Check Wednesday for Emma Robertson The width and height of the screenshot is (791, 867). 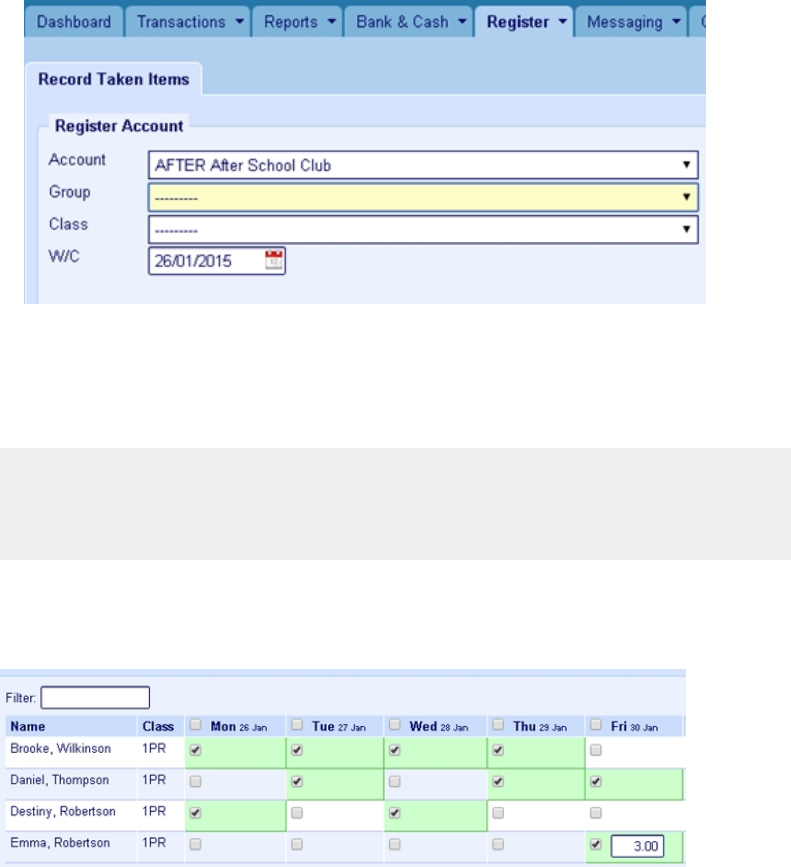[x=395, y=844]
